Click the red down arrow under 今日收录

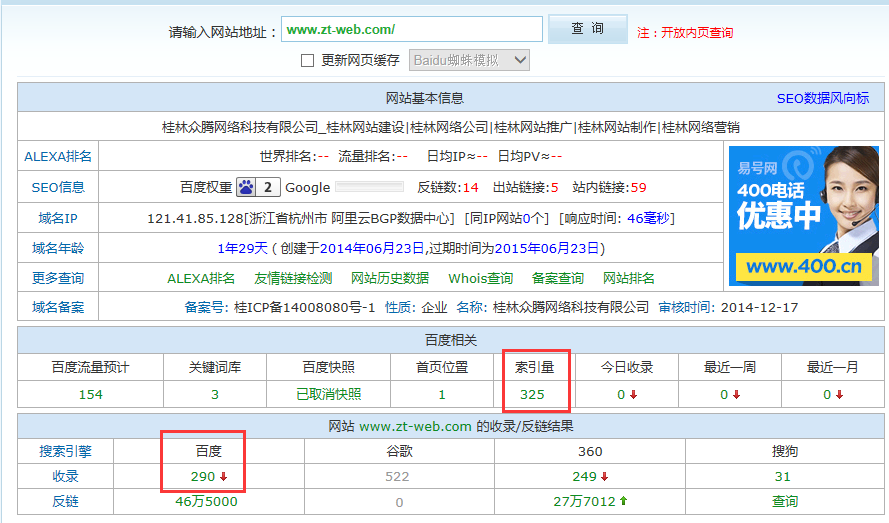point(634,395)
